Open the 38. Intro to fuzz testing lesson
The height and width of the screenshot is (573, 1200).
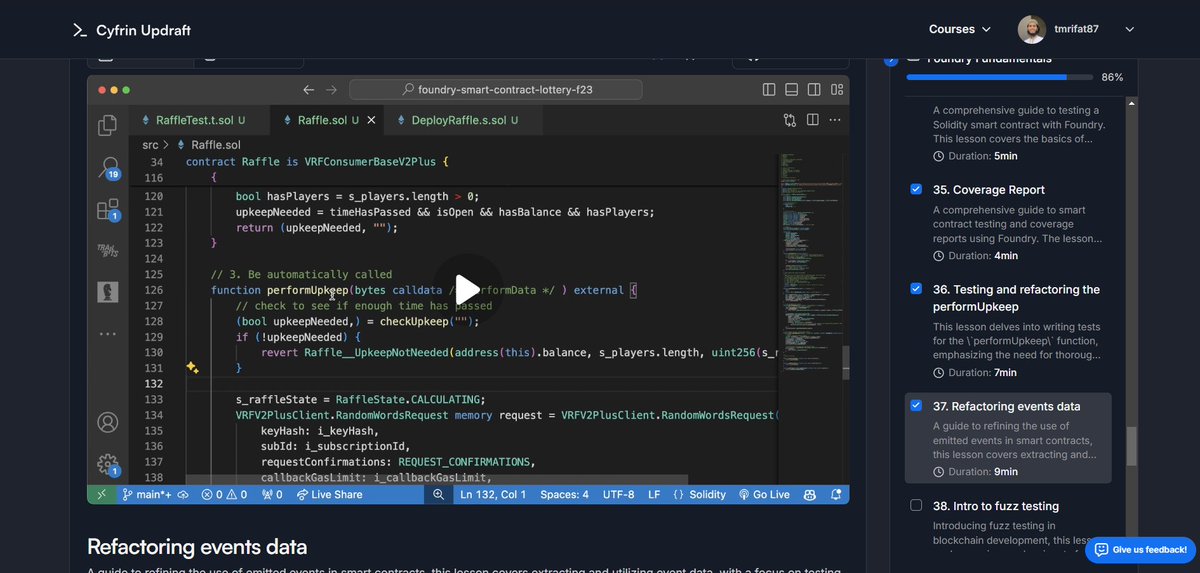pos(995,506)
